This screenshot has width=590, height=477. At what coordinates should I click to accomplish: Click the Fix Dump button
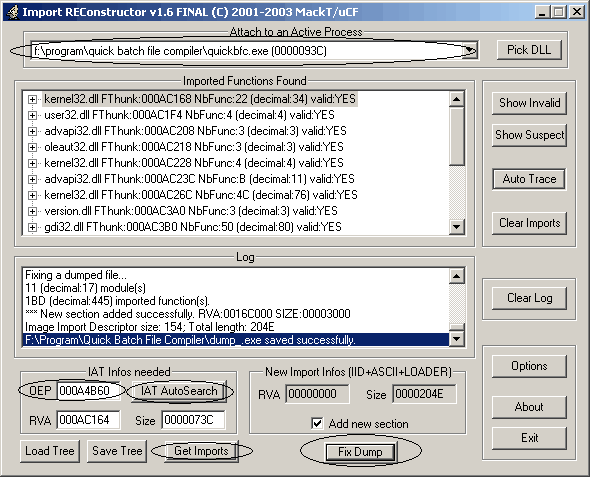point(360,451)
